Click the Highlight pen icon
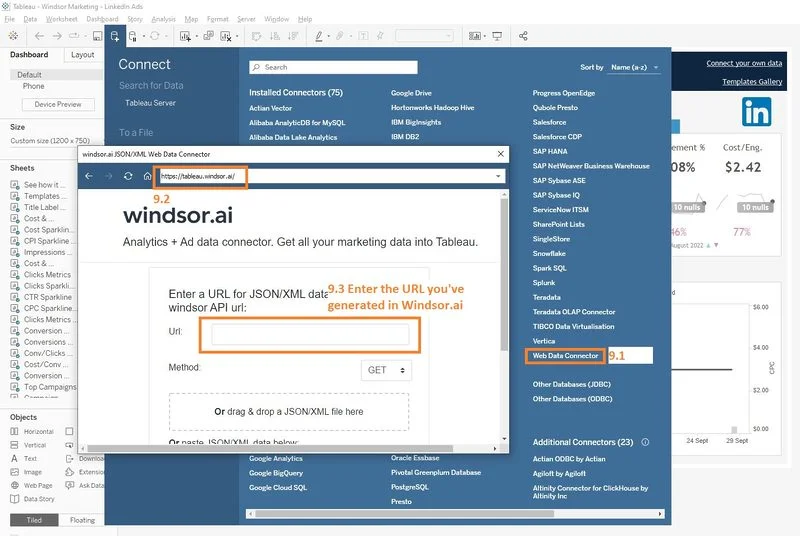Viewport: 800px width, 536px height. (x=319, y=36)
